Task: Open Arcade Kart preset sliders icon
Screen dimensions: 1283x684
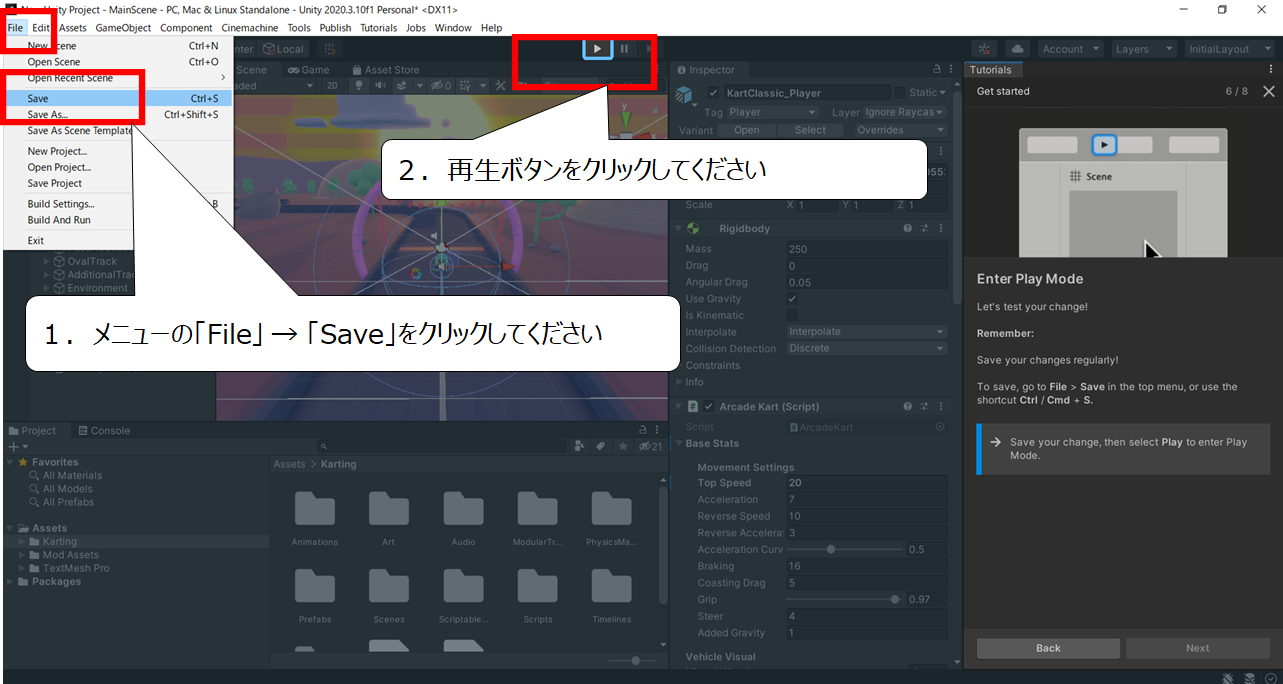Action: tap(925, 407)
